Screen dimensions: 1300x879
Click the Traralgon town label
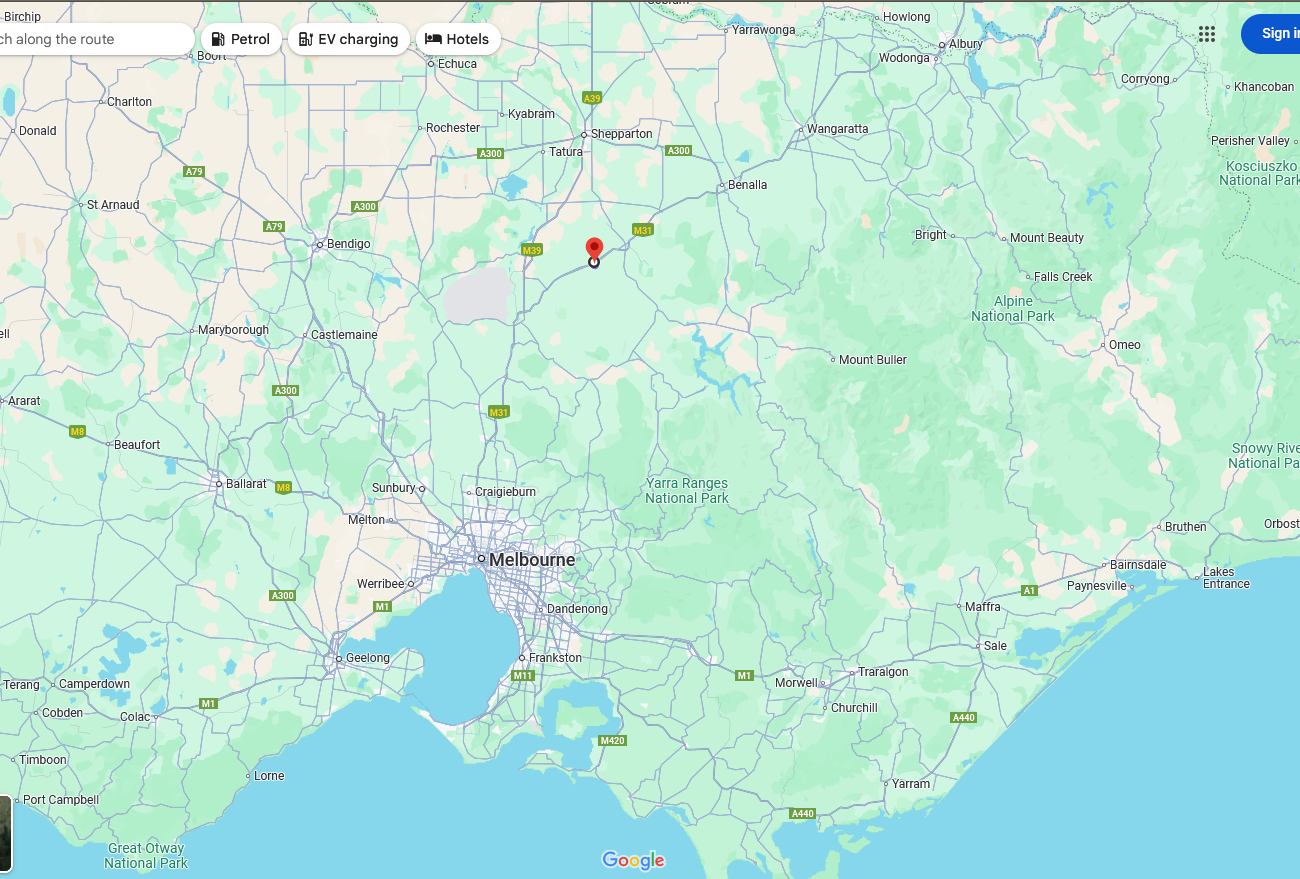883,672
